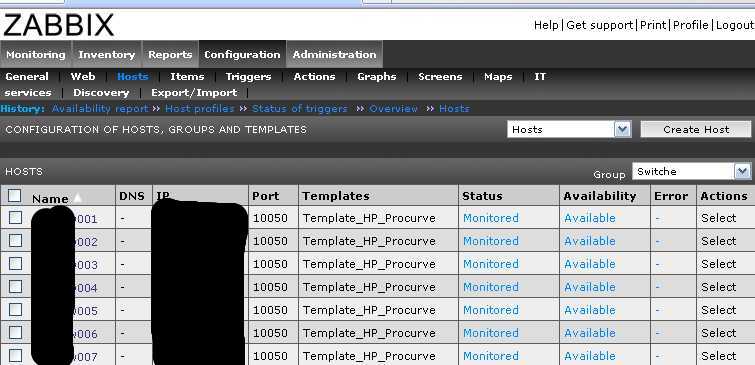Open the Get support link
This screenshot has width=755, height=365.
(599, 25)
